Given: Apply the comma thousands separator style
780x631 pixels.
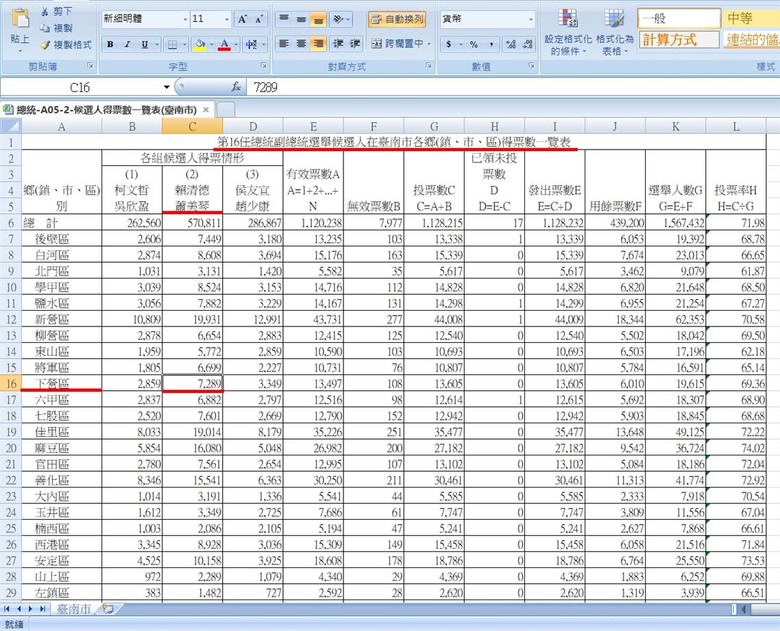Looking at the screenshot, I should 490,44.
